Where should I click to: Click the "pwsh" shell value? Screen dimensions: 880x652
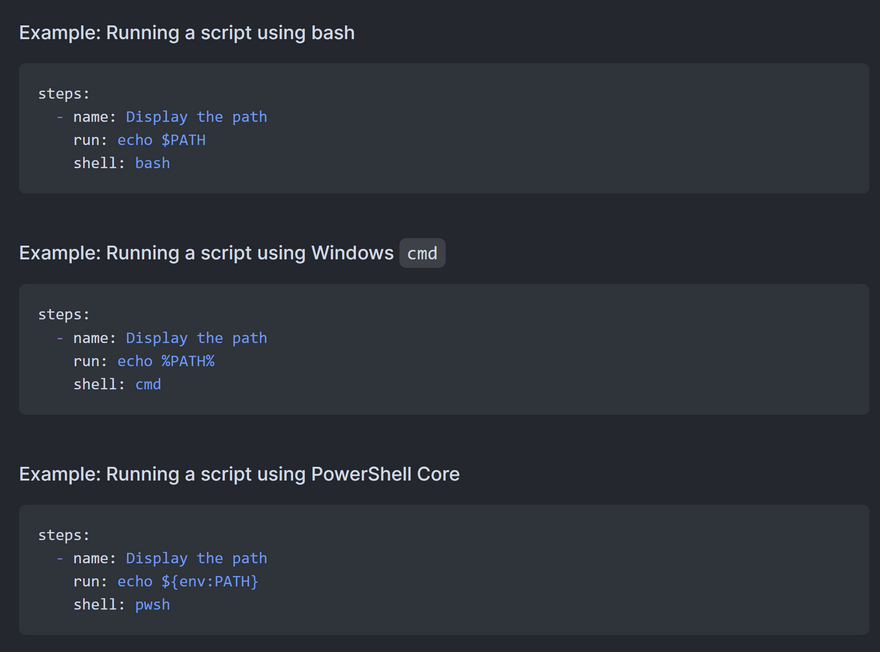click(x=152, y=604)
